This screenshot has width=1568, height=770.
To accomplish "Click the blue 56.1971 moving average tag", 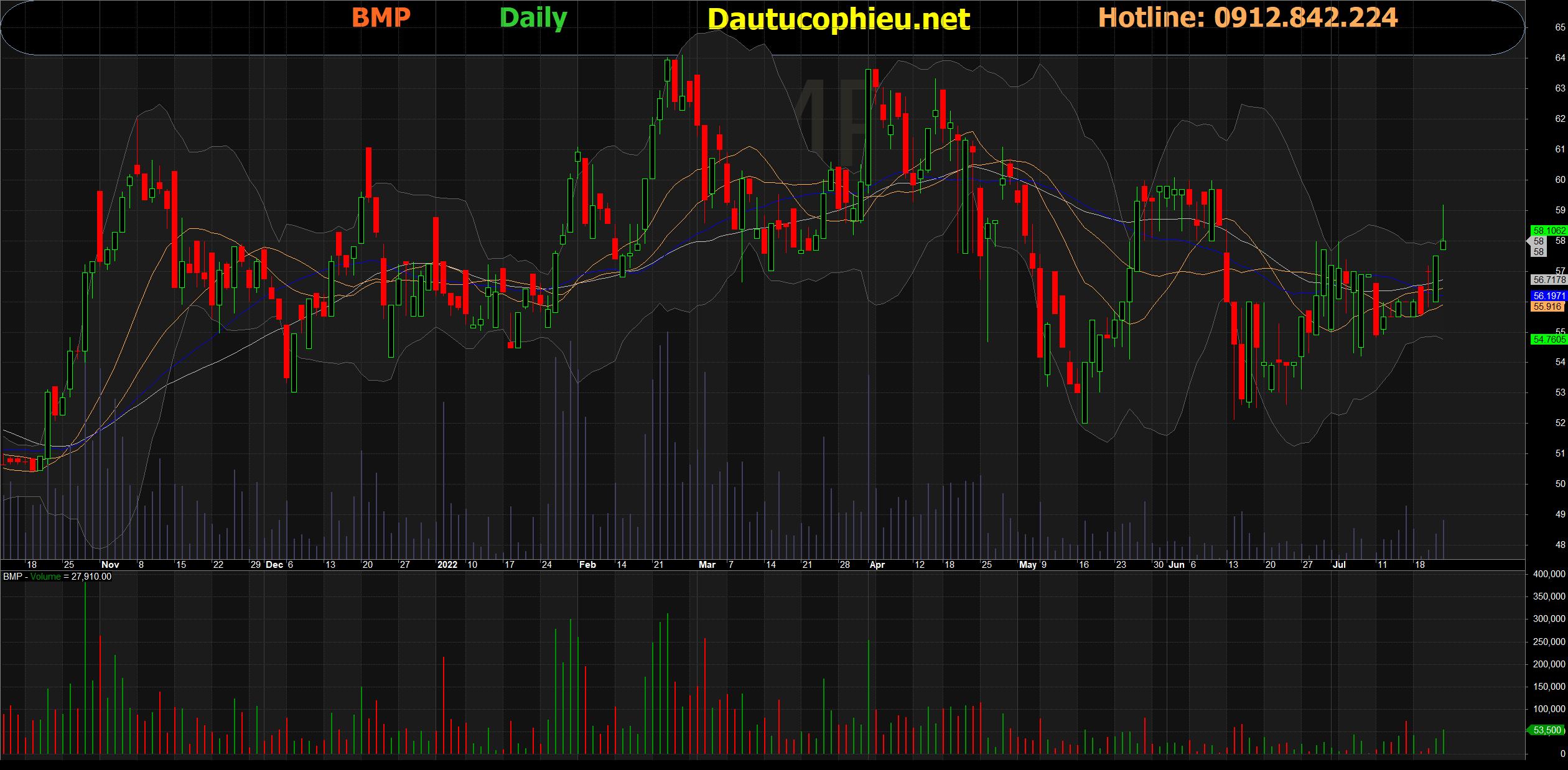I will point(1548,296).
